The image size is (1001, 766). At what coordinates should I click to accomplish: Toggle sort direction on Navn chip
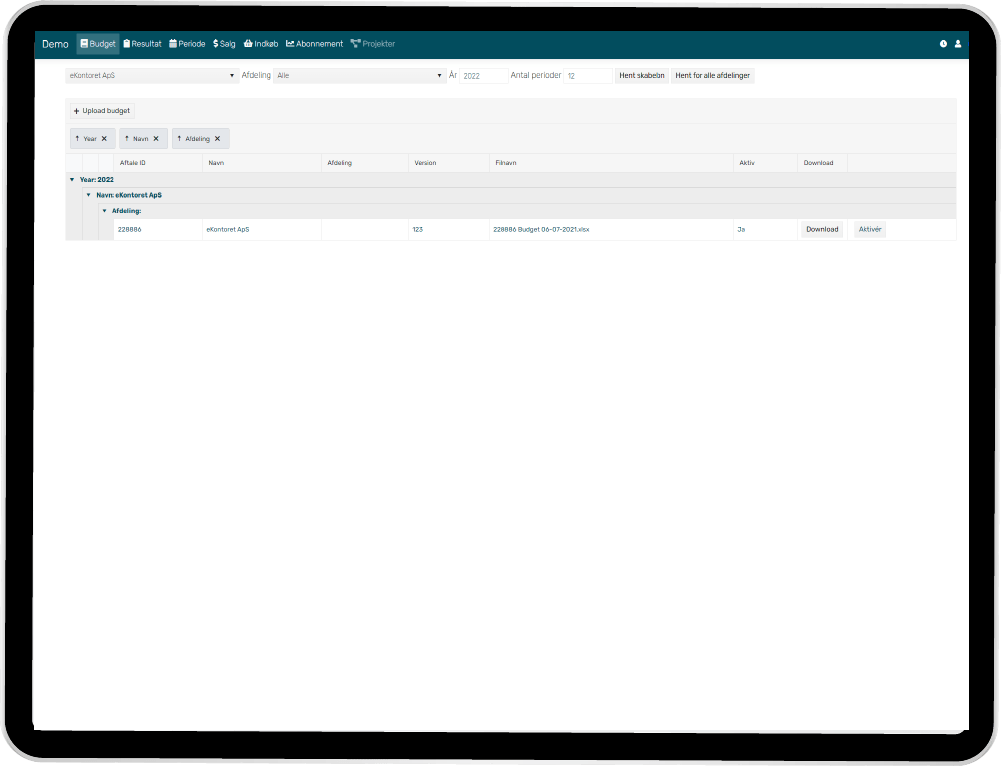pyautogui.click(x=127, y=139)
